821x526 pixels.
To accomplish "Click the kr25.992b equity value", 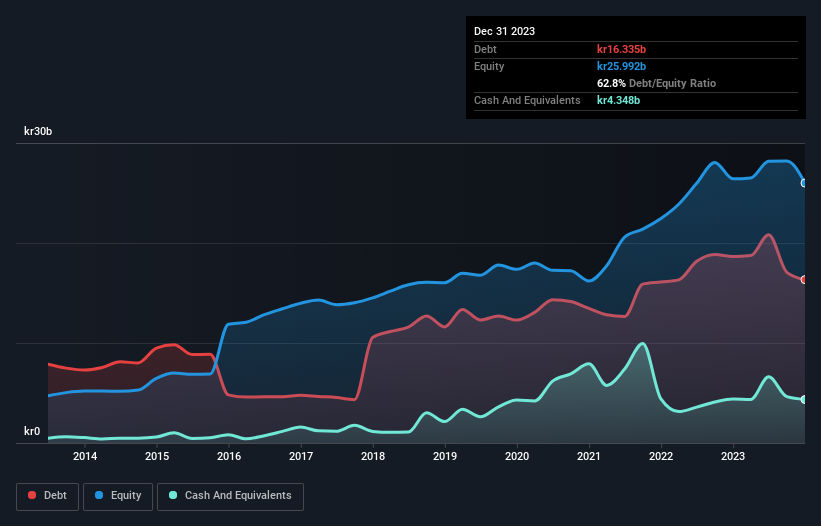I will [622, 66].
